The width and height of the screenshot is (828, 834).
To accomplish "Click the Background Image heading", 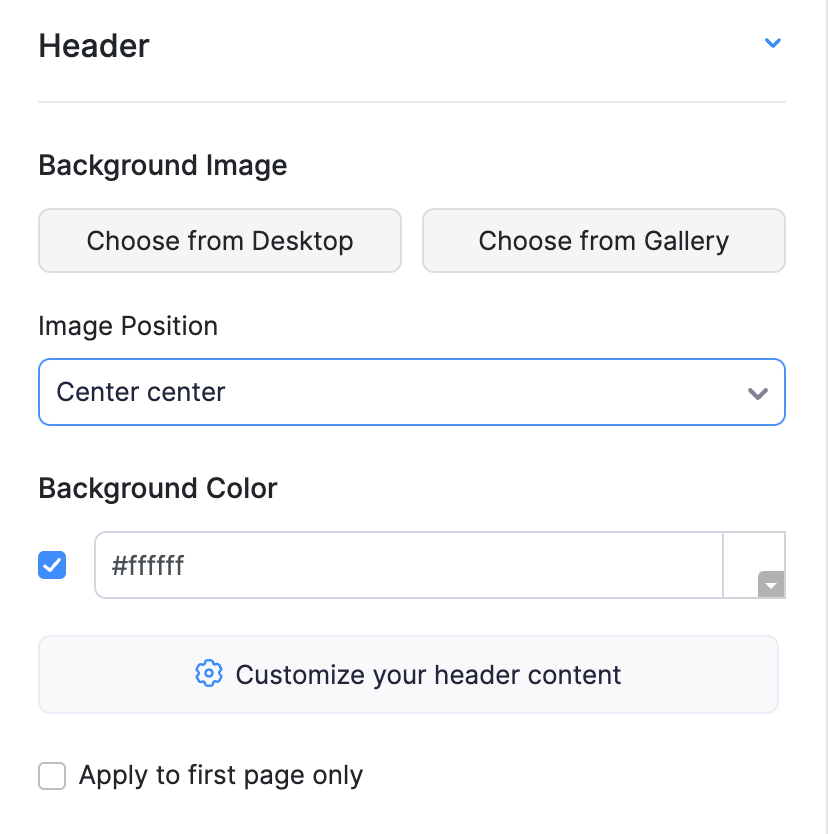I will 162,165.
